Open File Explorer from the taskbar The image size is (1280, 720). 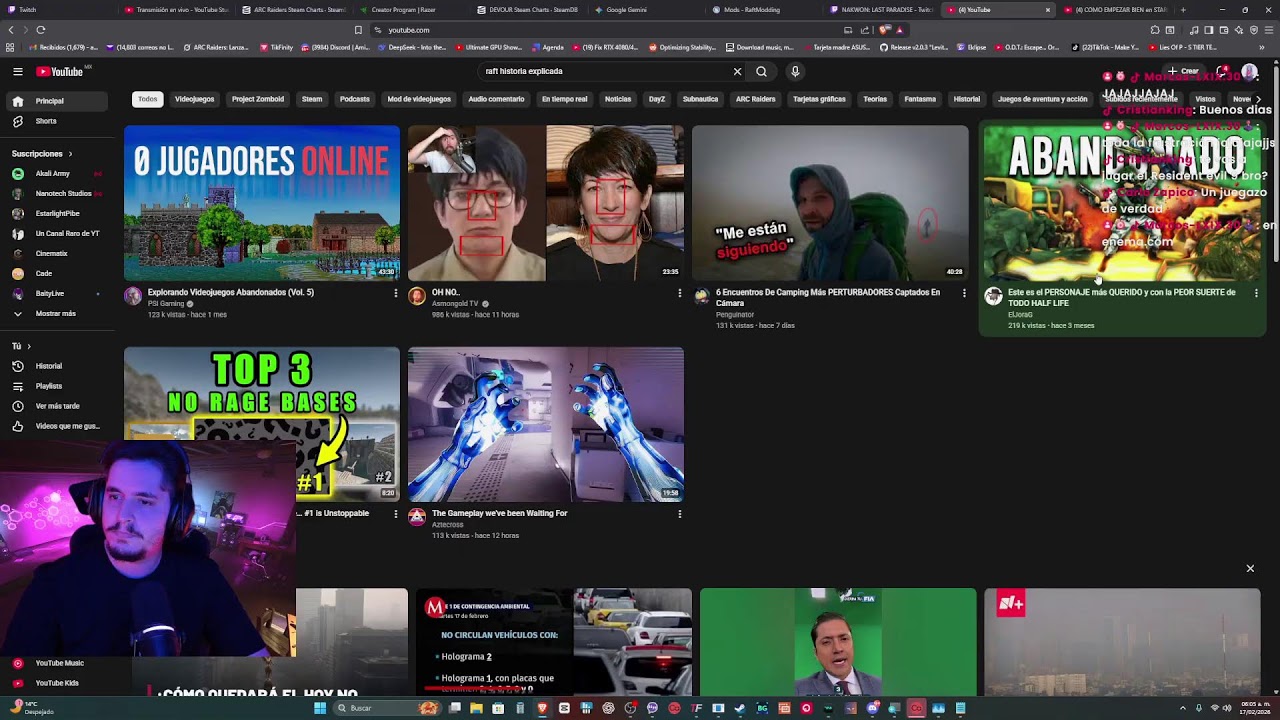point(476,708)
